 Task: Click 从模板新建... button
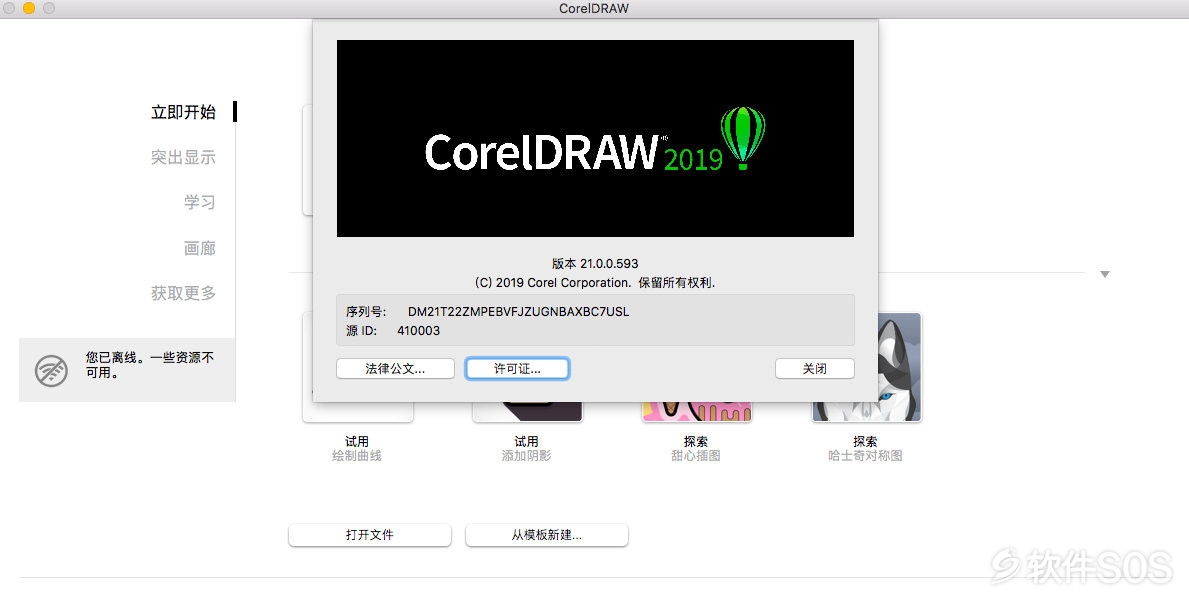coord(547,535)
